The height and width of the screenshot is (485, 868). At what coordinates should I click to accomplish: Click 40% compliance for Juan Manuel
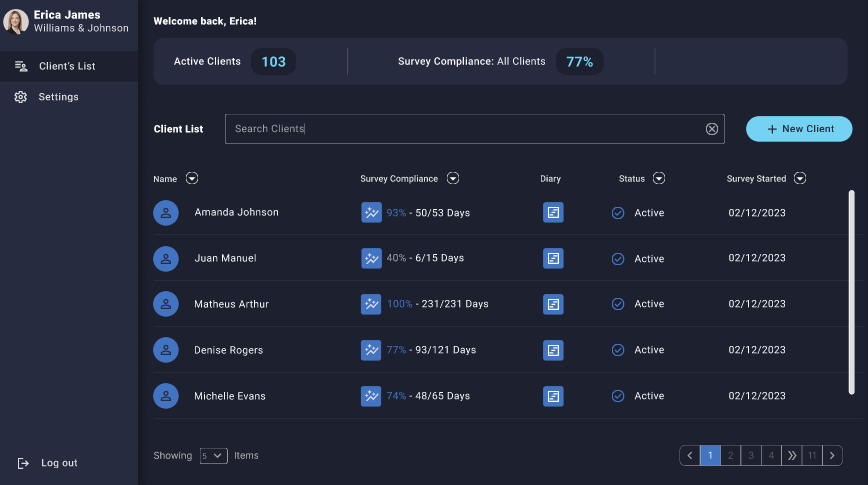pos(396,258)
